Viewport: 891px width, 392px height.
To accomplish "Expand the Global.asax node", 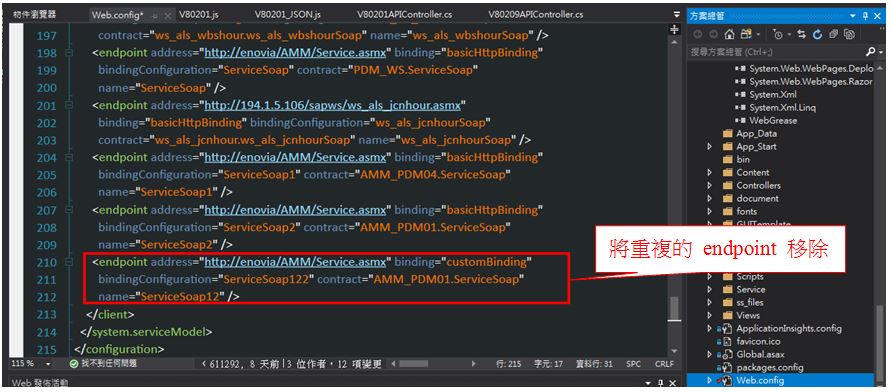I will 710,354.
